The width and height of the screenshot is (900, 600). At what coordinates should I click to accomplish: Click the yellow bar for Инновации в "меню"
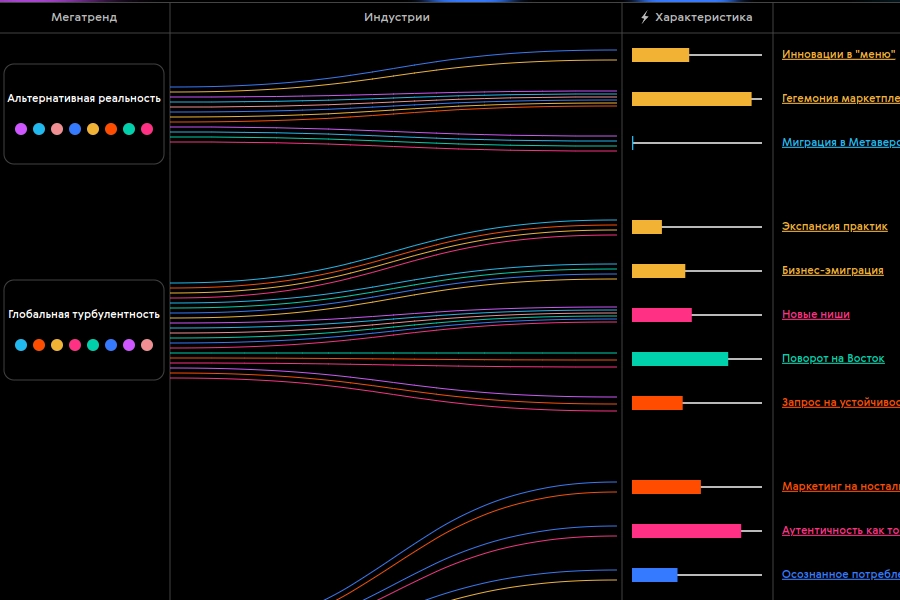(x=660, y=55)
